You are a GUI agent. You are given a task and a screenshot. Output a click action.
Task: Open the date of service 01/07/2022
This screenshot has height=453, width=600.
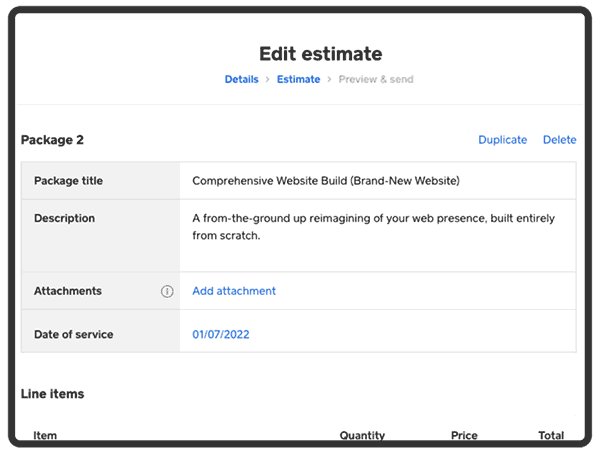(220, 334)
